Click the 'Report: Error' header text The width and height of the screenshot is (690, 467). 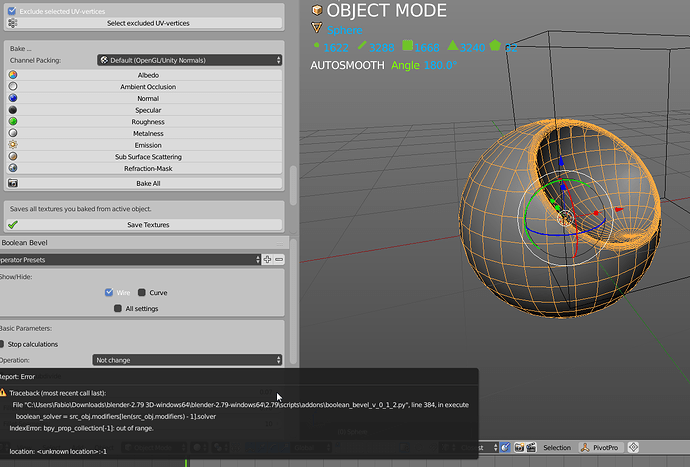17,376
